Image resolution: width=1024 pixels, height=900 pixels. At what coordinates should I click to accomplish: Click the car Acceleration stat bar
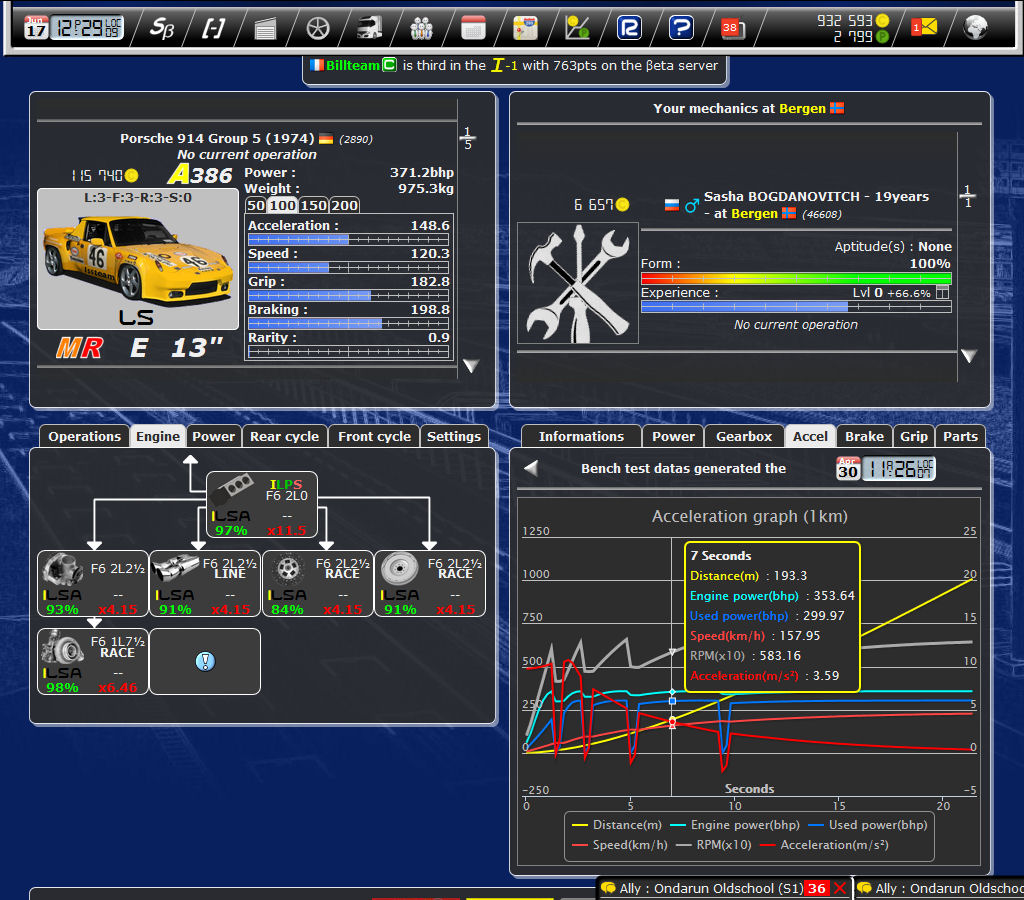coord(348,240)
